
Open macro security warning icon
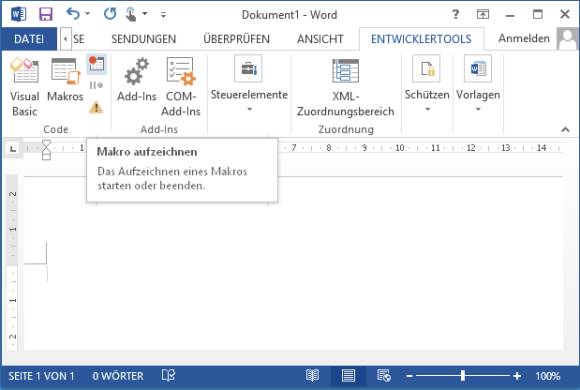(x=96, y=108)
